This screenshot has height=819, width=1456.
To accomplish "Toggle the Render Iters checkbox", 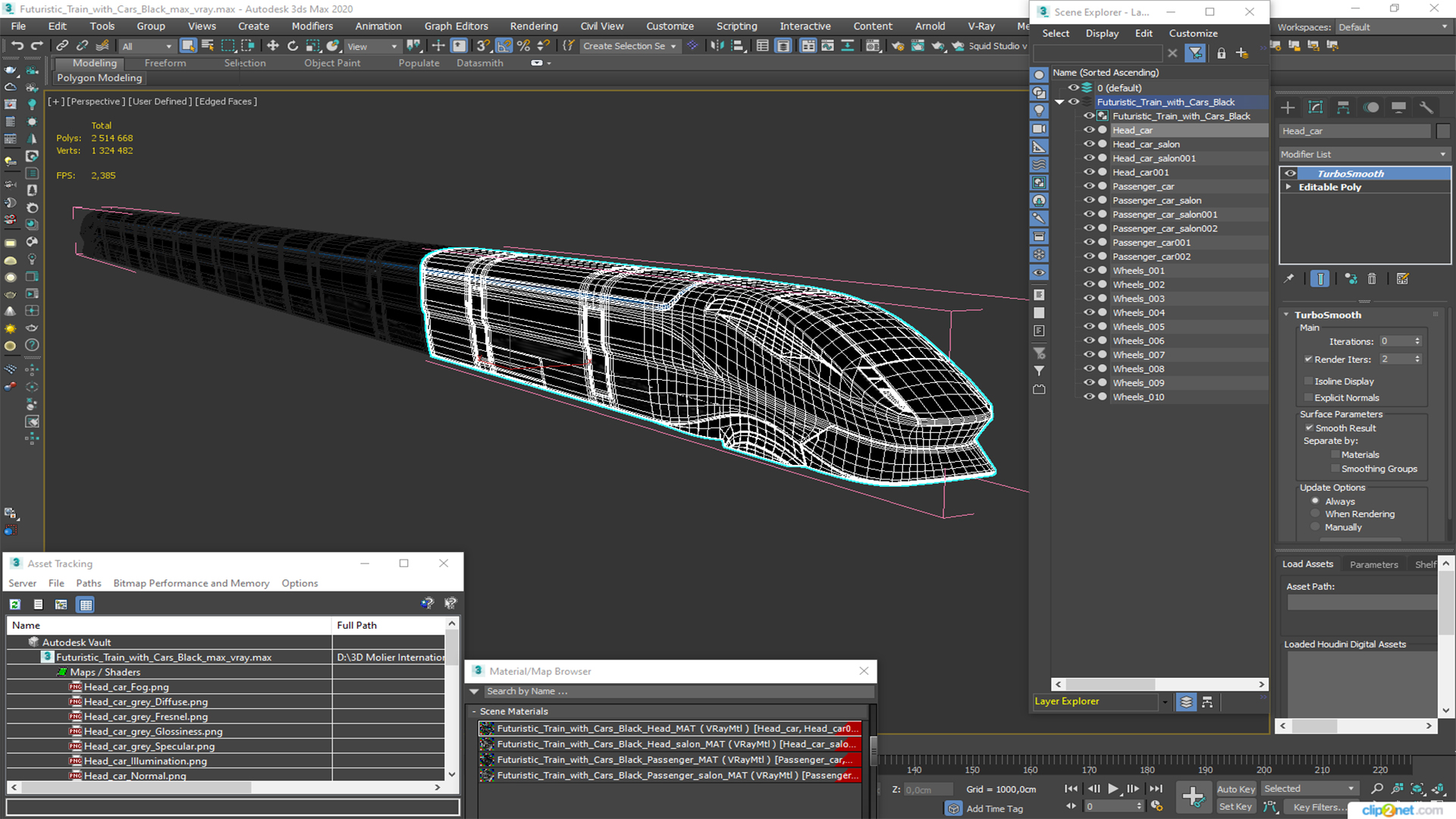I will (x=1308, y=359).
